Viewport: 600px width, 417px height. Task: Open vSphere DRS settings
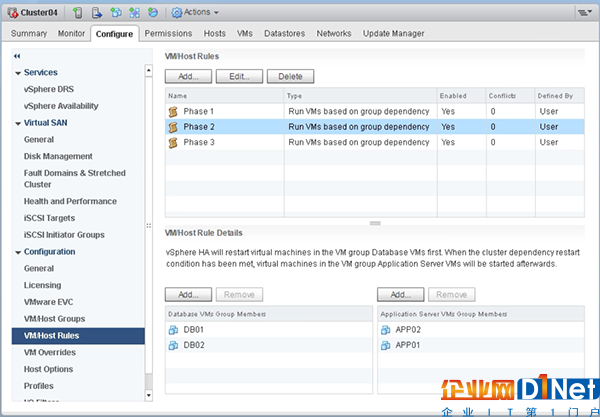point(49,89)
